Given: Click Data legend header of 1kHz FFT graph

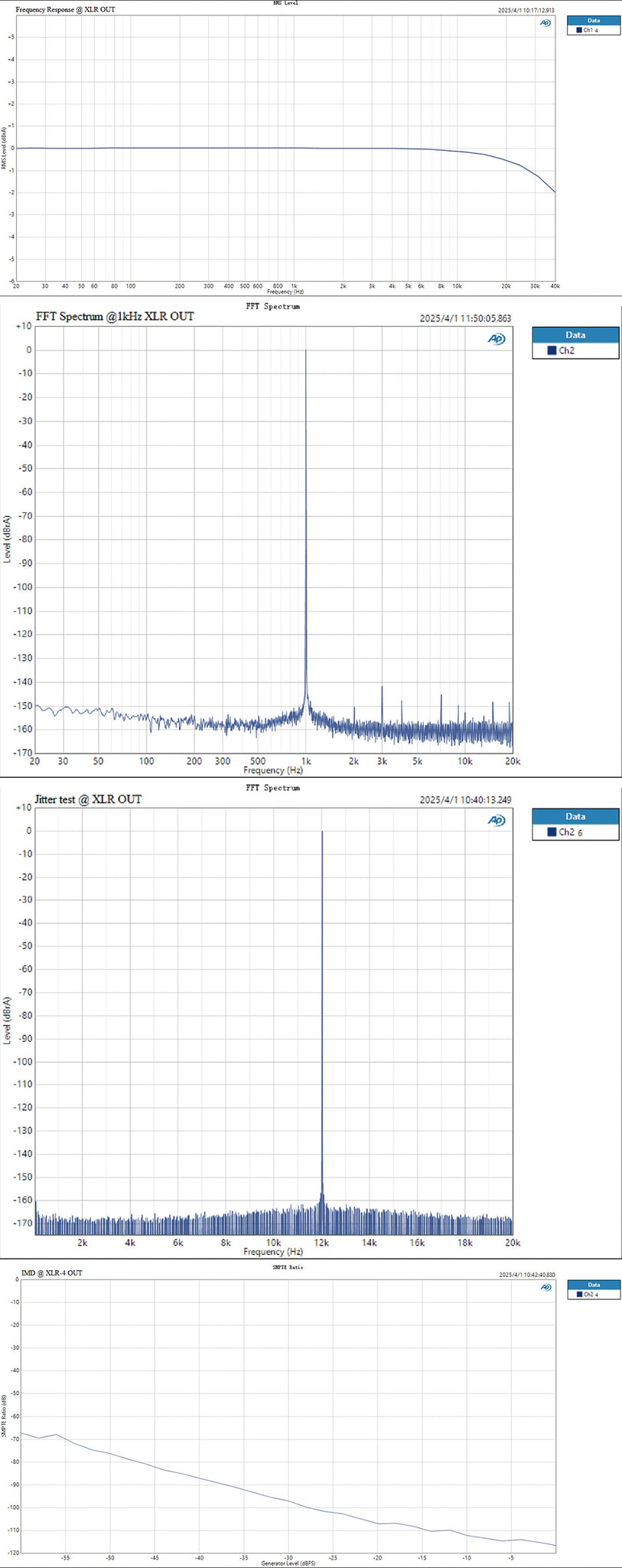Looking at the screenshot, I should pos(575,335).
